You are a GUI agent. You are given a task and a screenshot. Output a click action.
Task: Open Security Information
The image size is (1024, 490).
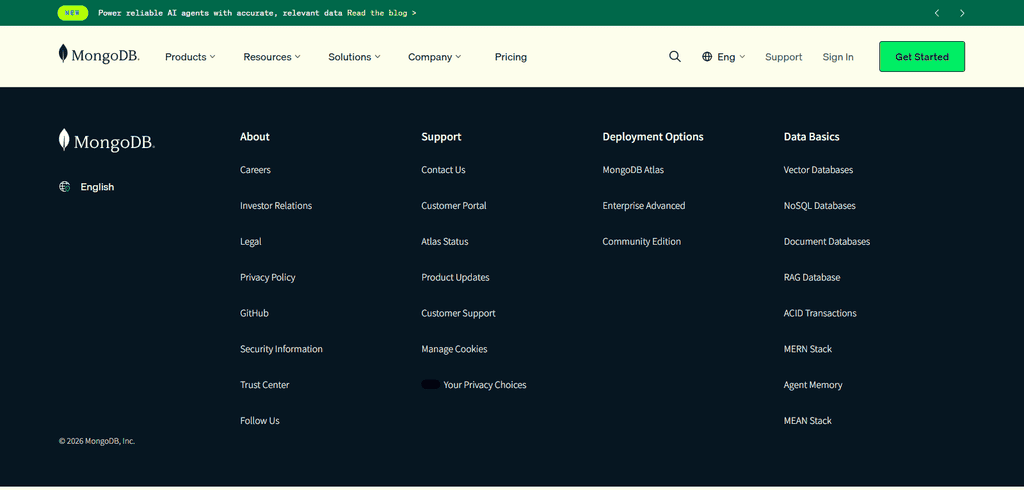(x=281, y=350)
